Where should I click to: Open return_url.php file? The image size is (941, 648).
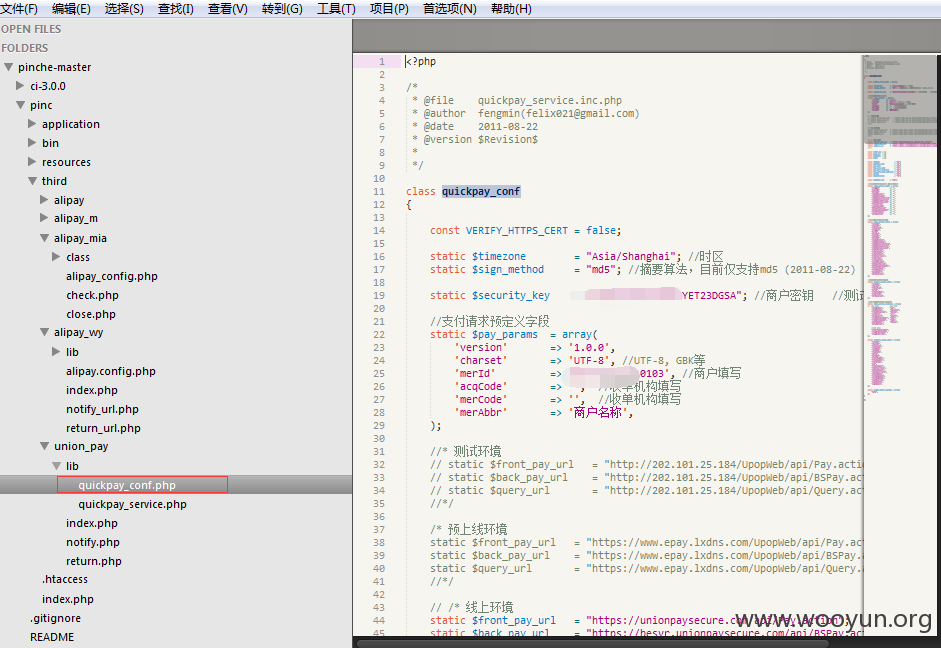pos(103,428)
